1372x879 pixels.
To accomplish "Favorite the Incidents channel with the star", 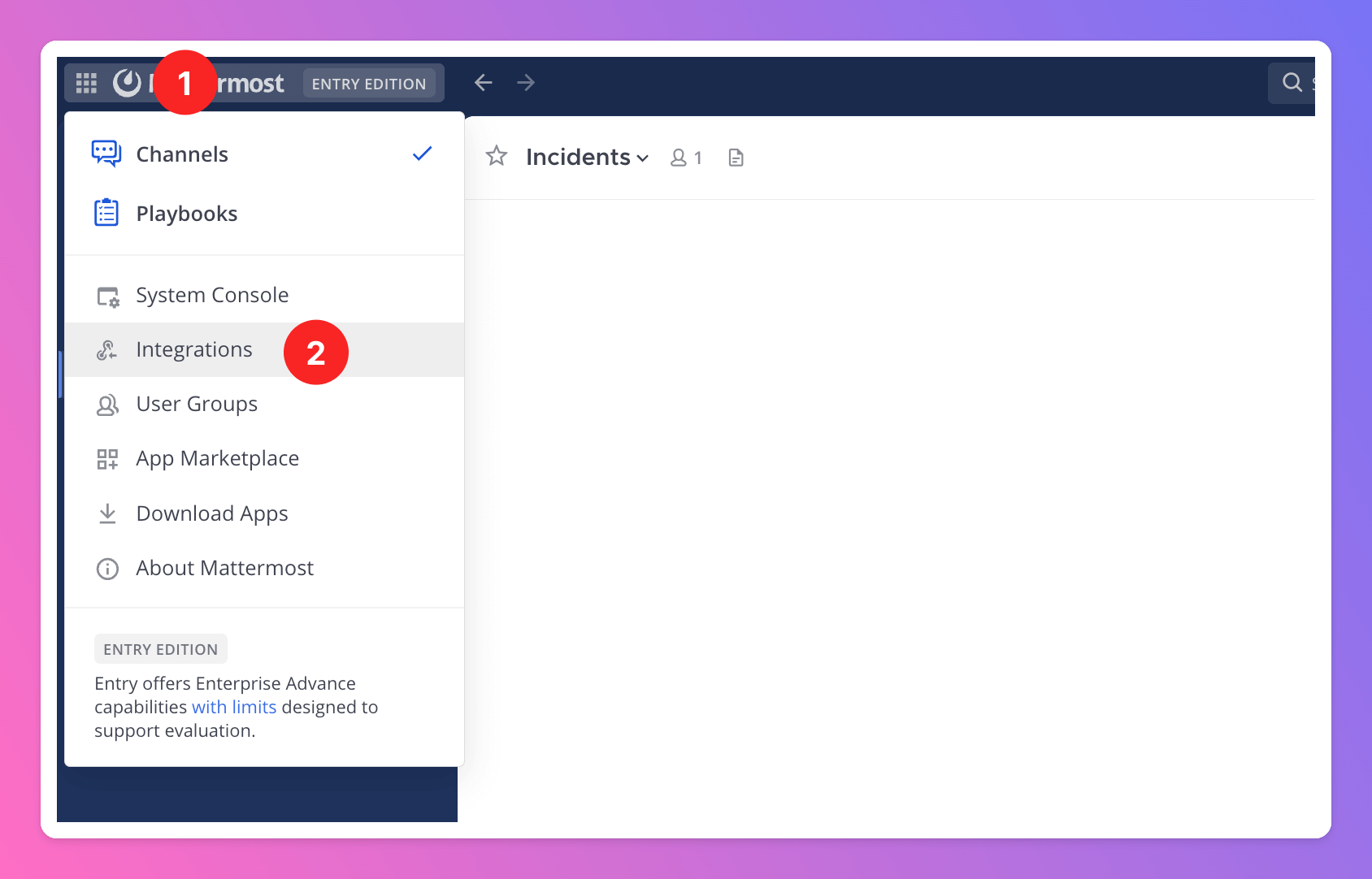I will (496, 156).
